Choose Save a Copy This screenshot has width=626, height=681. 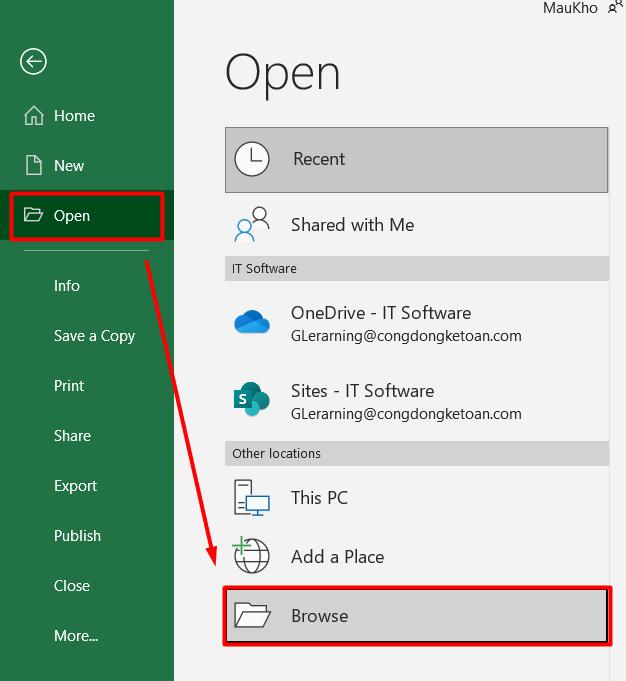pyautogui.click(x=87, y=336)
